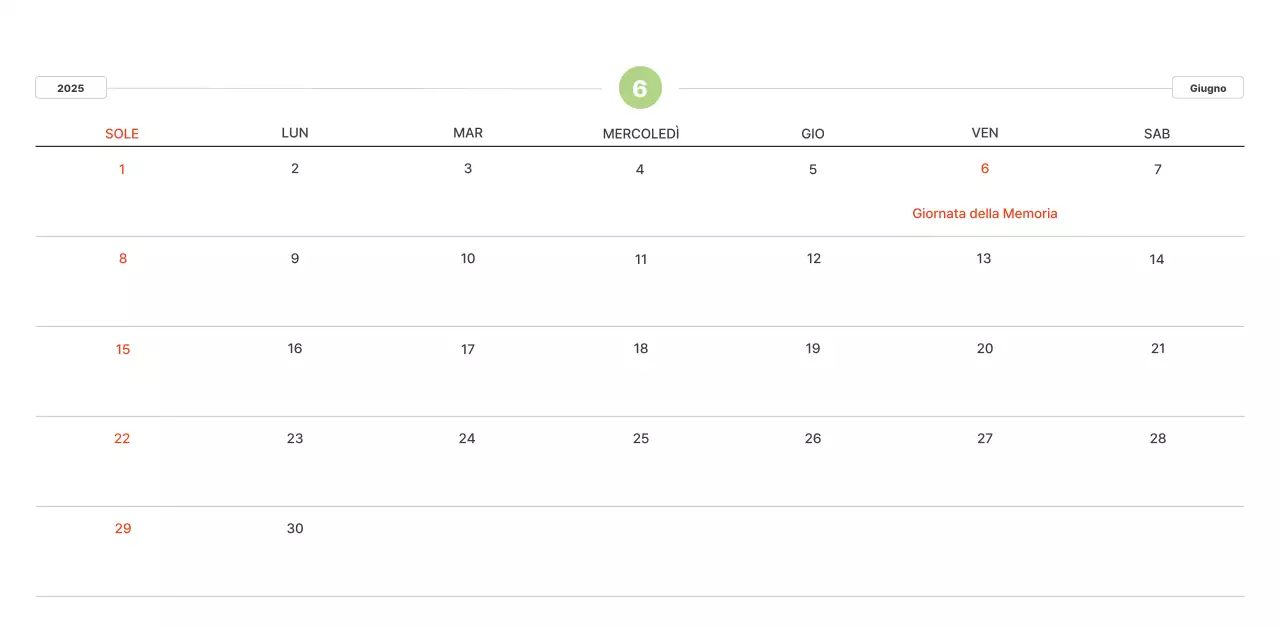Image resolution: width=1280 pixels, height=627 pixels.
Task: Click the Giornata della Memoria holiday
Action: (984, 213)
